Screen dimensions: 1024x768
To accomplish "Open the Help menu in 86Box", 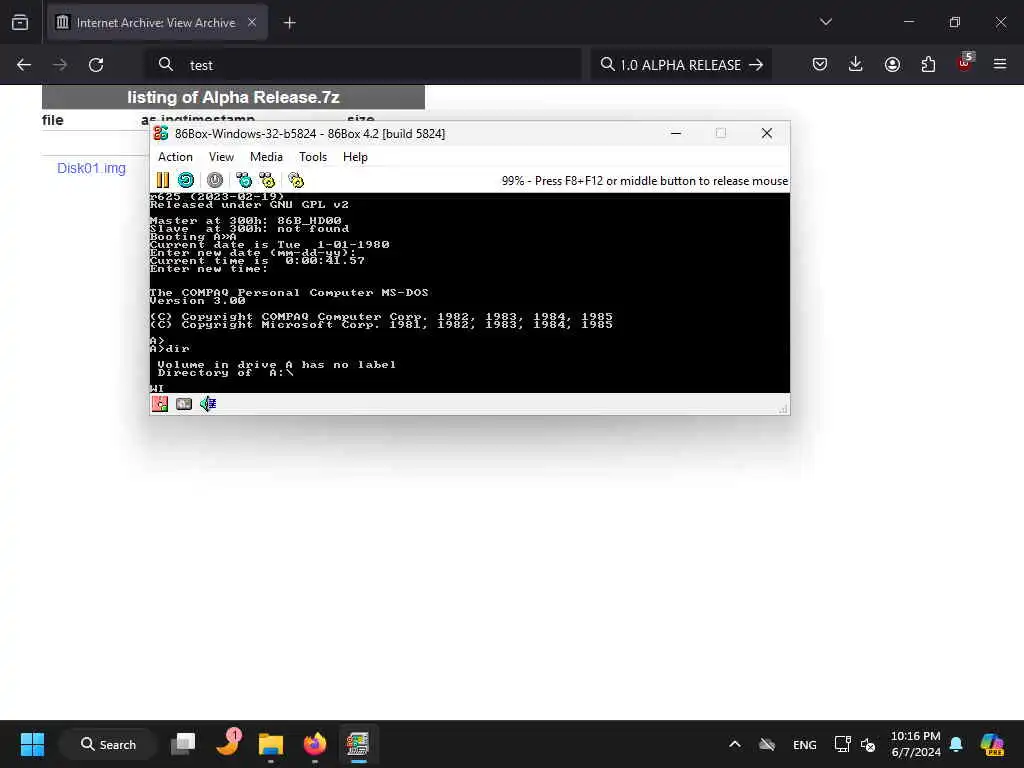I will (x=355, y=157).
